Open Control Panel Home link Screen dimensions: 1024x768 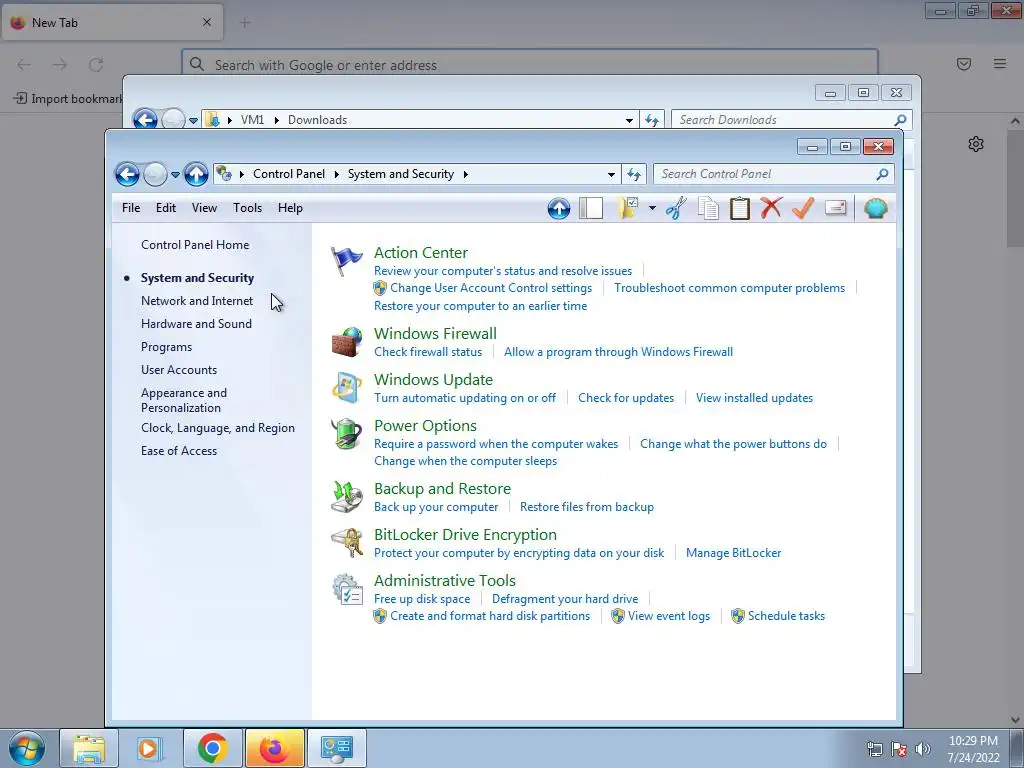[195, 245]
